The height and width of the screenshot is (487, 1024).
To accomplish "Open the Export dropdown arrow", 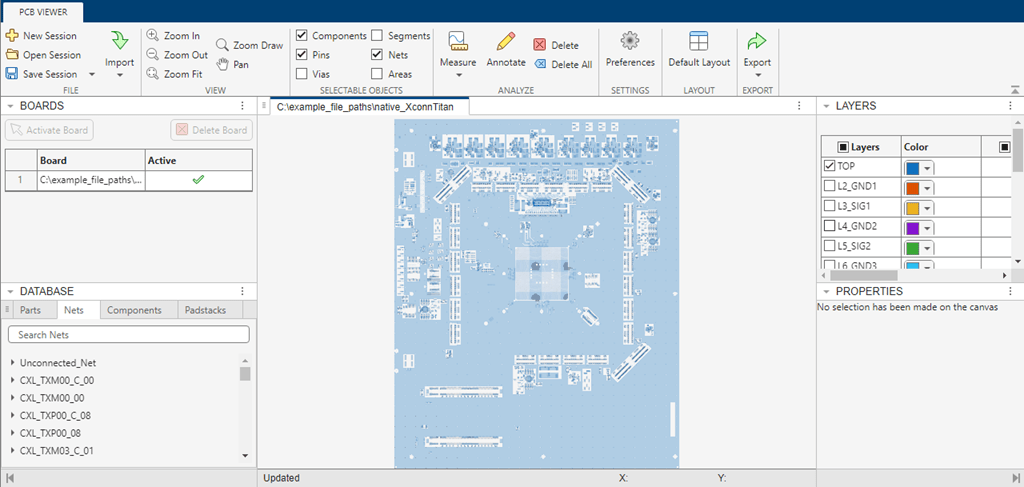I will click(x=757, y=76).
